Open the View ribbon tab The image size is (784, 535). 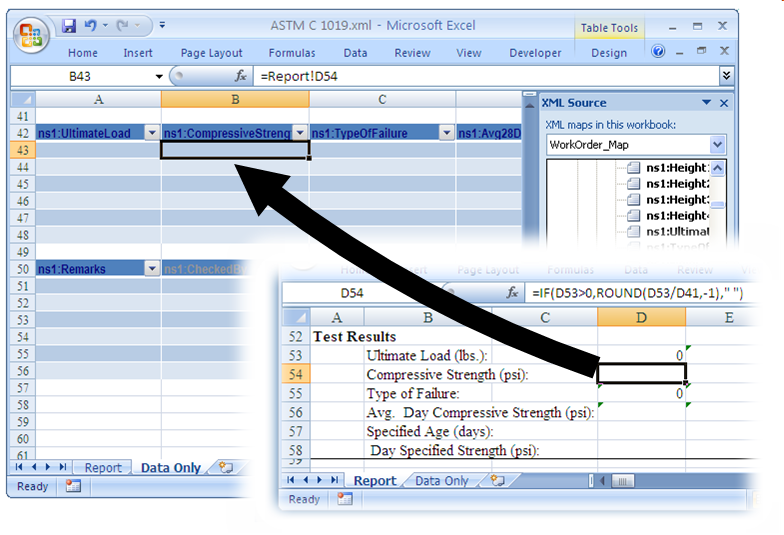click(469, 53)
